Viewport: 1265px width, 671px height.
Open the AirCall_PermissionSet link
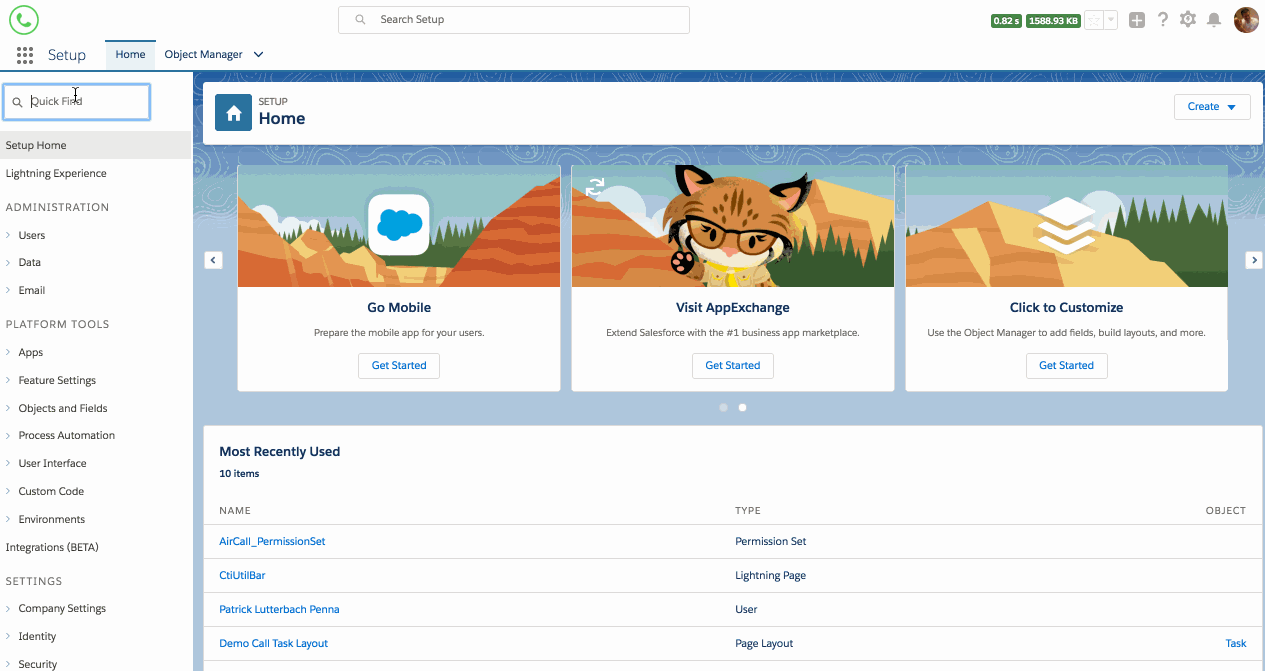pos(272,541)
